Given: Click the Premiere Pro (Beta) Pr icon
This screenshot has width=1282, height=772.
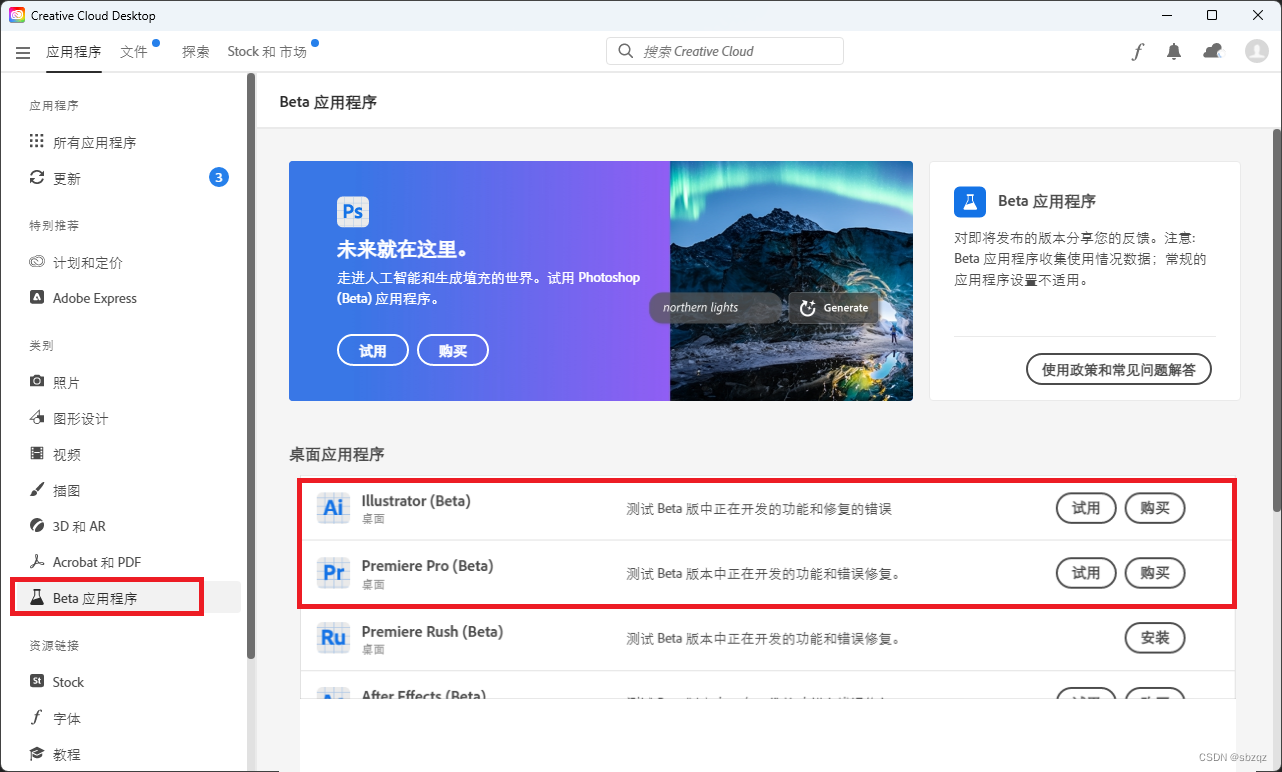Looking at the screenshot, I should pyautogui.click(x=333, y=573).
